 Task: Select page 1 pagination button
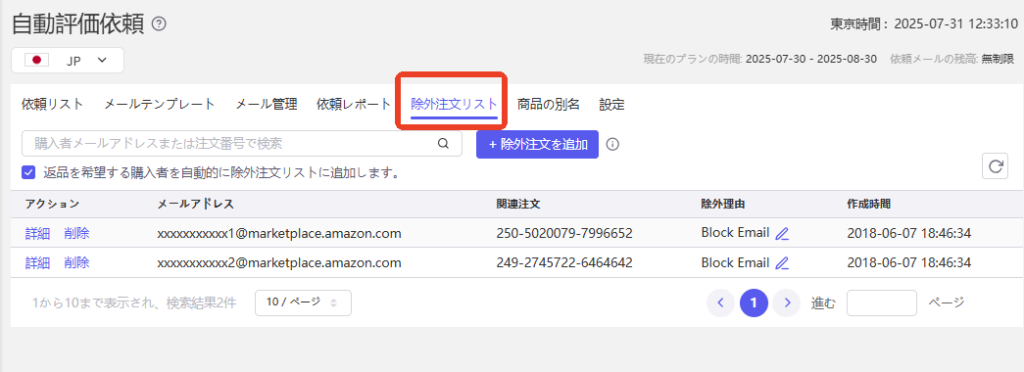pyautogui.click(x=754, y=303)
